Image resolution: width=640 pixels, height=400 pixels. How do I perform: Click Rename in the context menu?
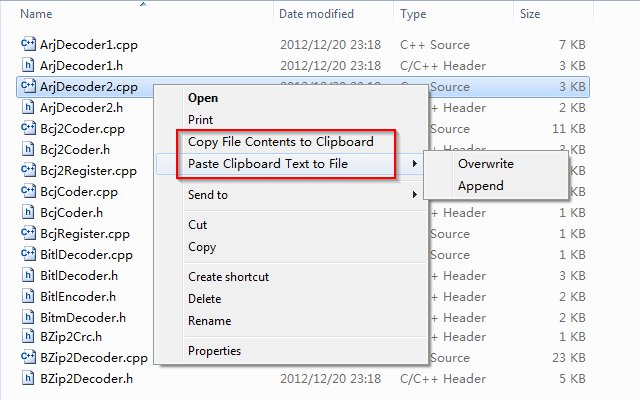(209, 321)
